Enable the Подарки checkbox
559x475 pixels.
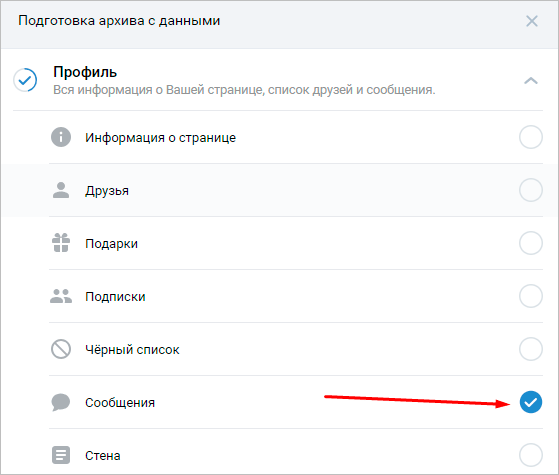pos(531,243)
